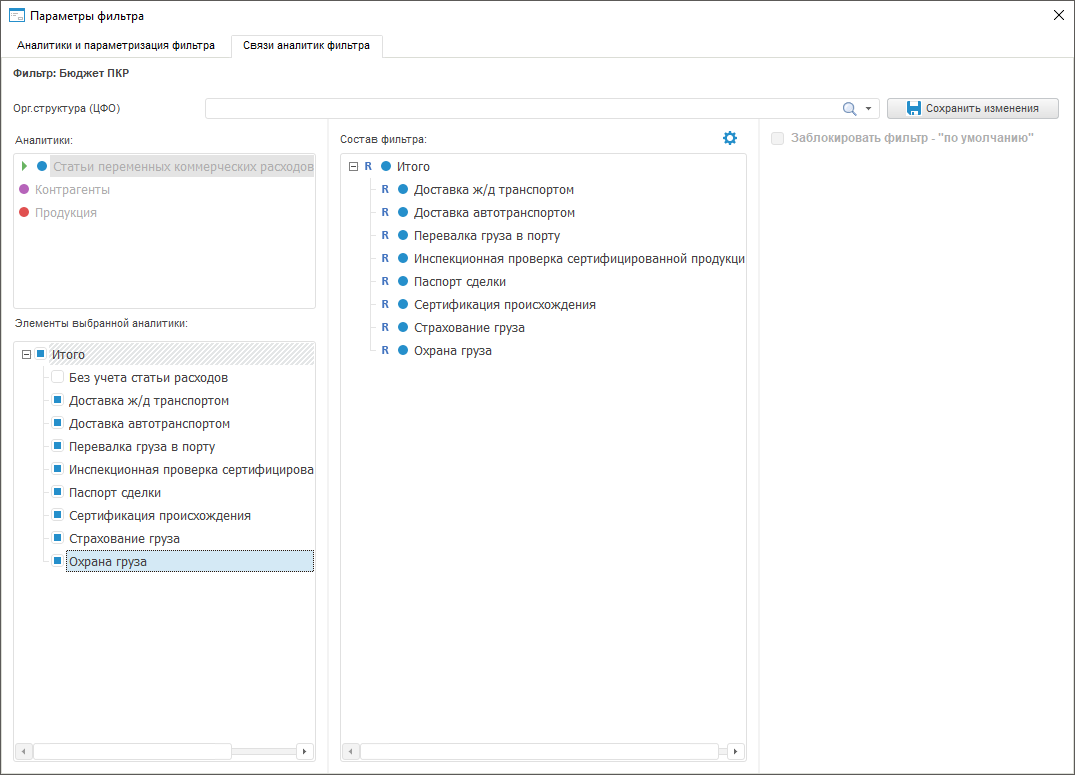Click the R icon beside Доставка автотранспортом
The image size is (1075, 775).
tap(385, 213)
